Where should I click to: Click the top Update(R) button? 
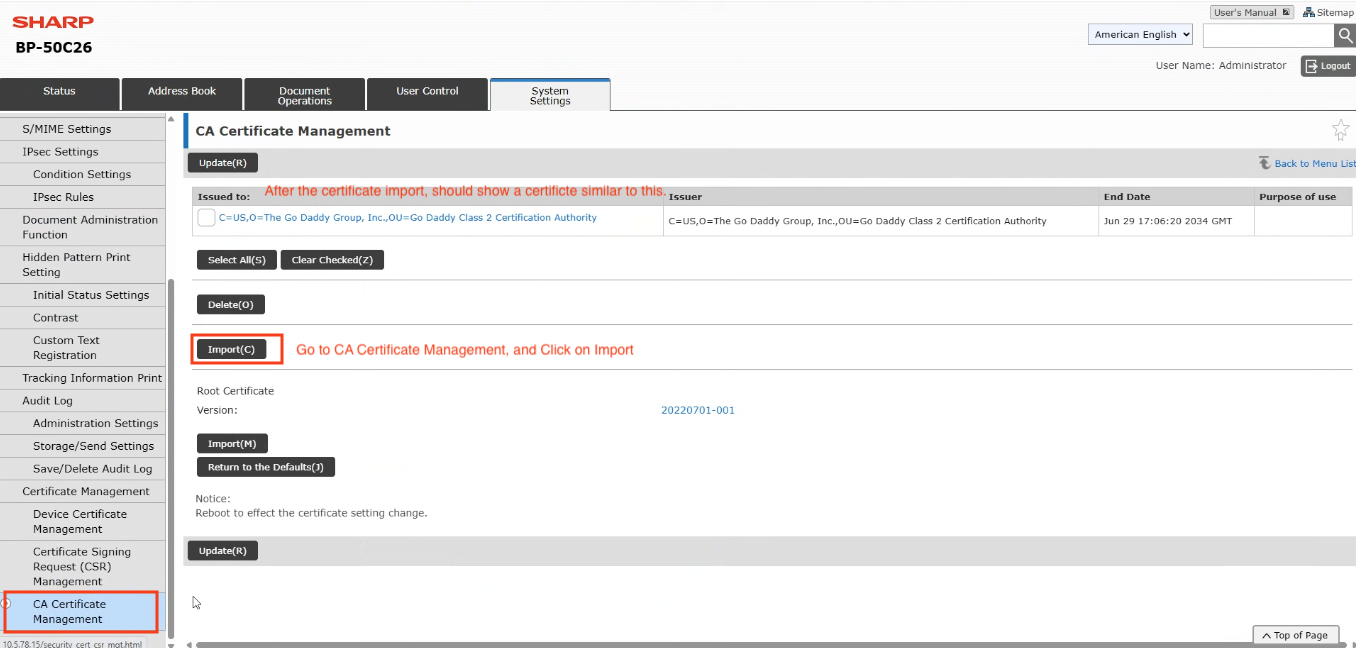click(223, 163)
